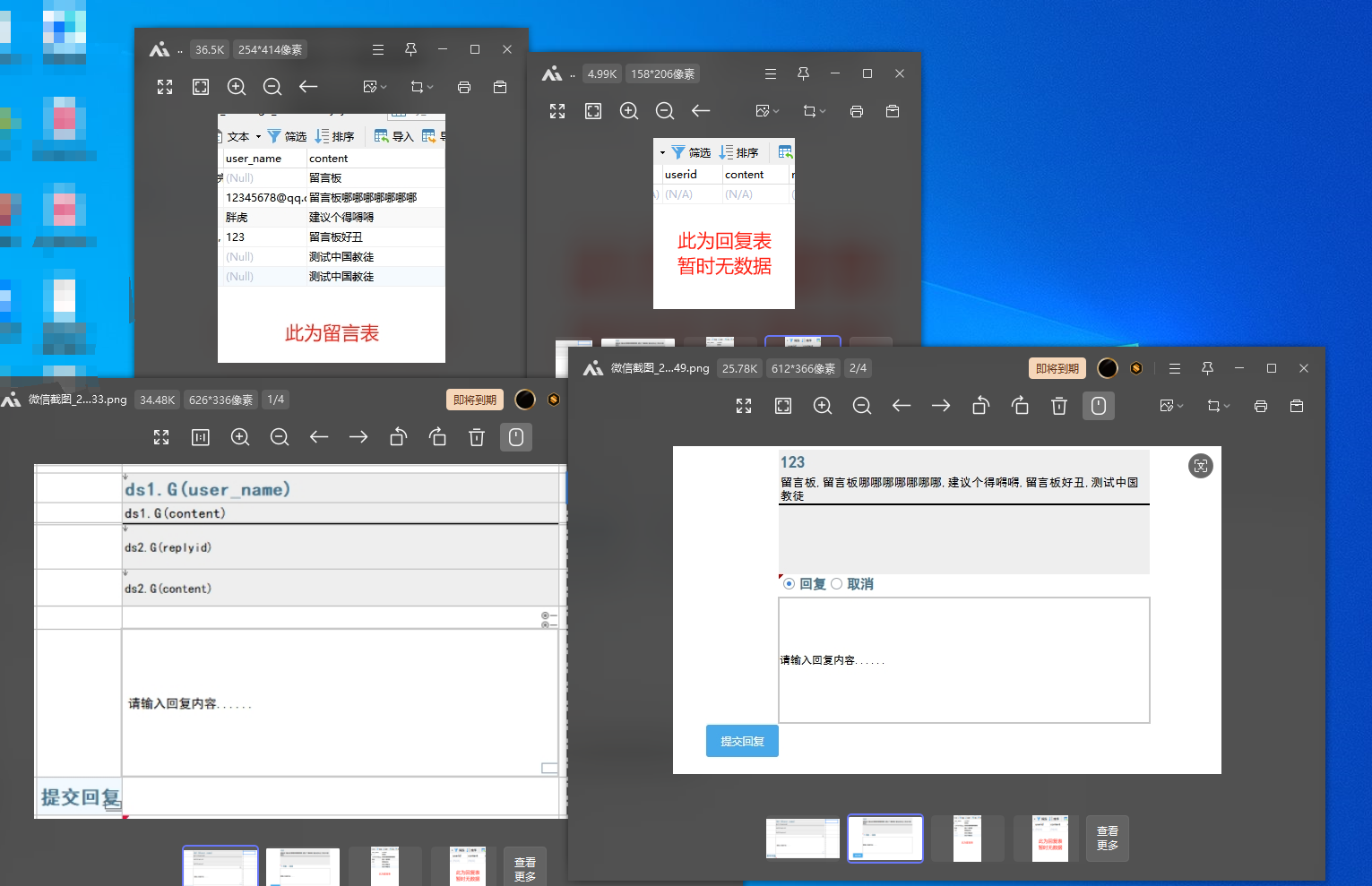Zoom out in the 158*206 viewer

tap(665, 111)
